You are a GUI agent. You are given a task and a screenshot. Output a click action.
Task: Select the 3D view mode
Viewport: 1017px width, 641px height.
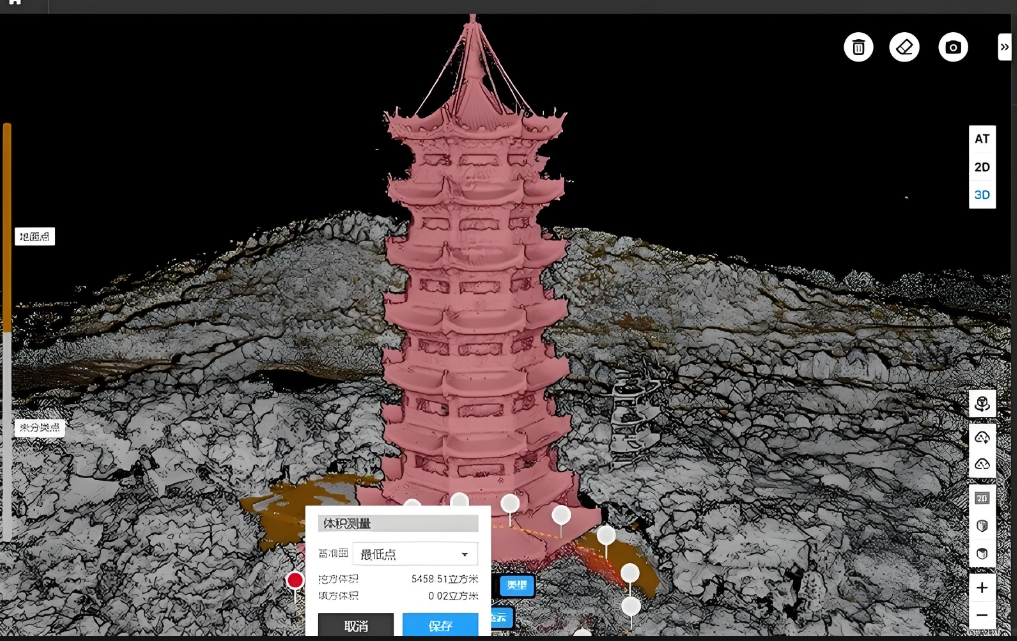tap(982, 195)
